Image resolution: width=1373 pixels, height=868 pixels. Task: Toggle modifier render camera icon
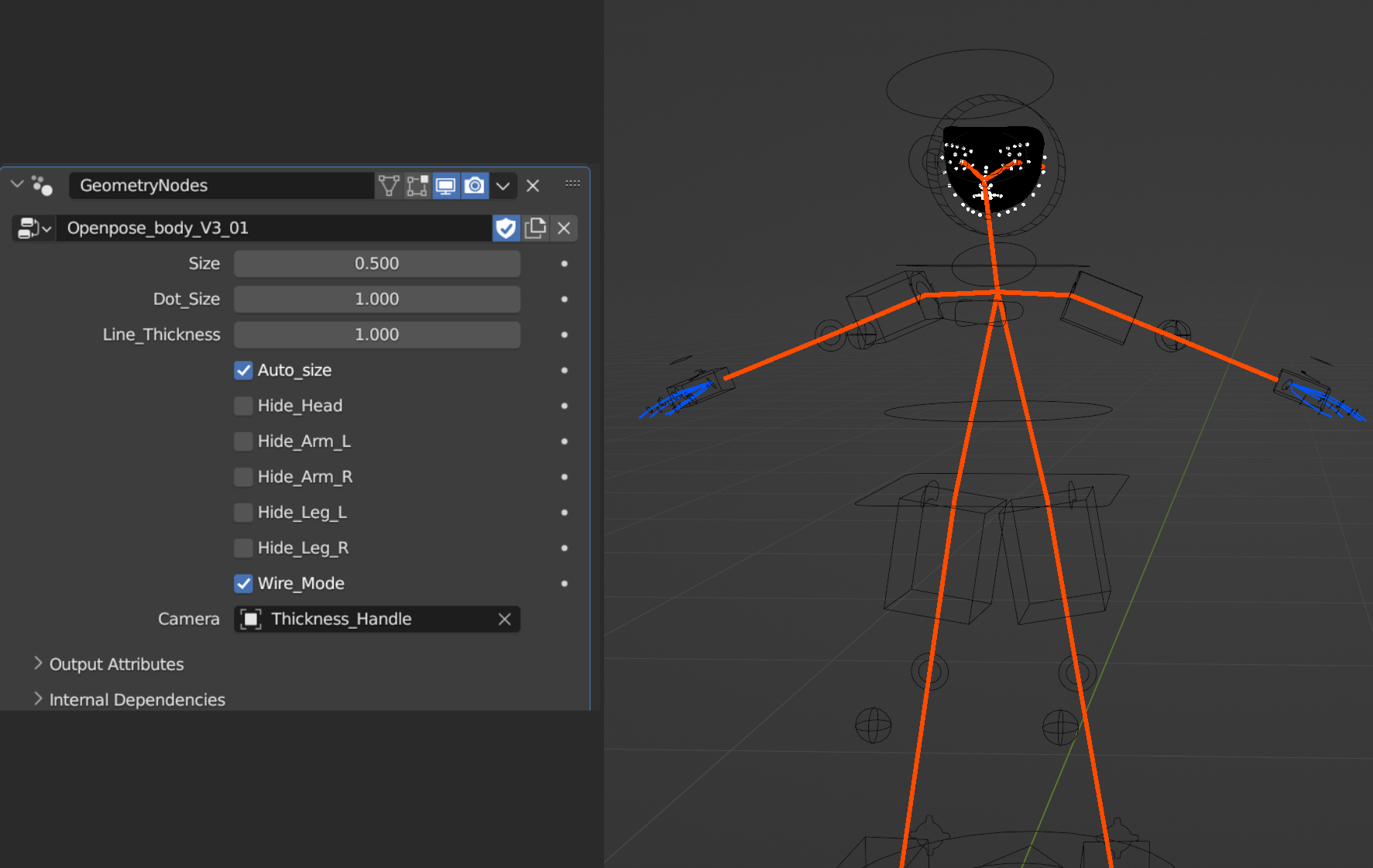click(475, 186)
